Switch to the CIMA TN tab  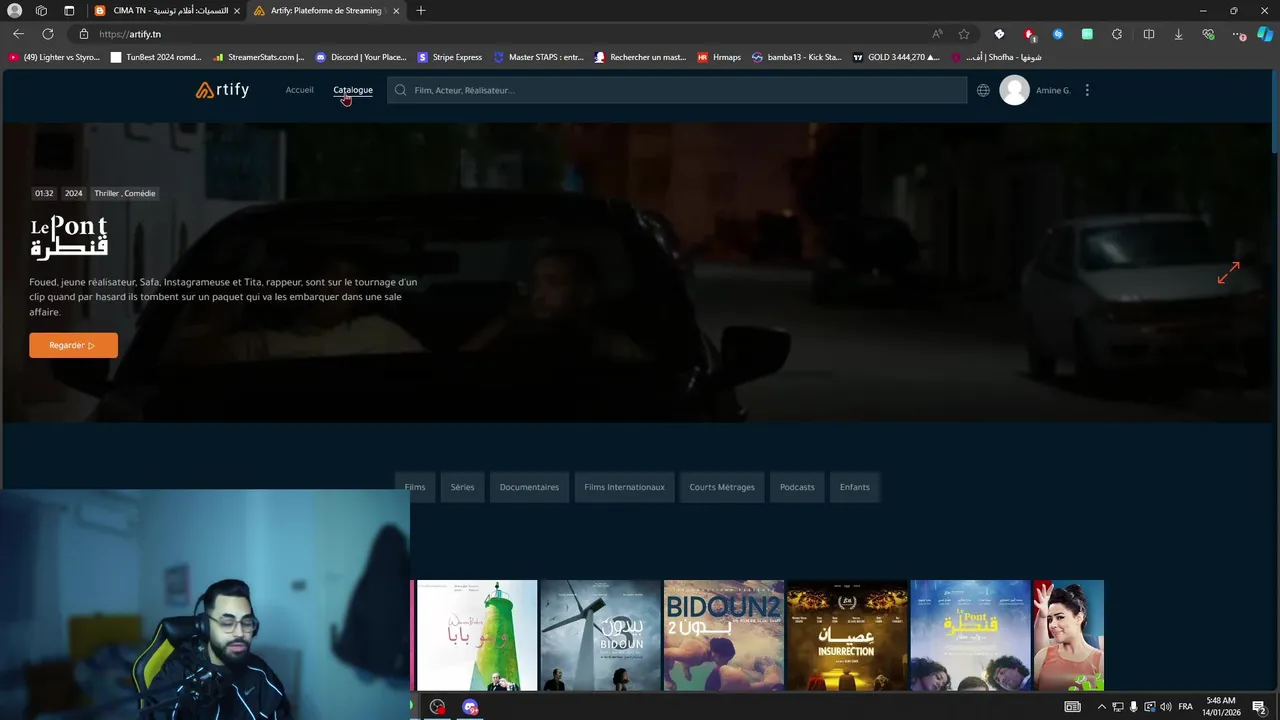165,11
